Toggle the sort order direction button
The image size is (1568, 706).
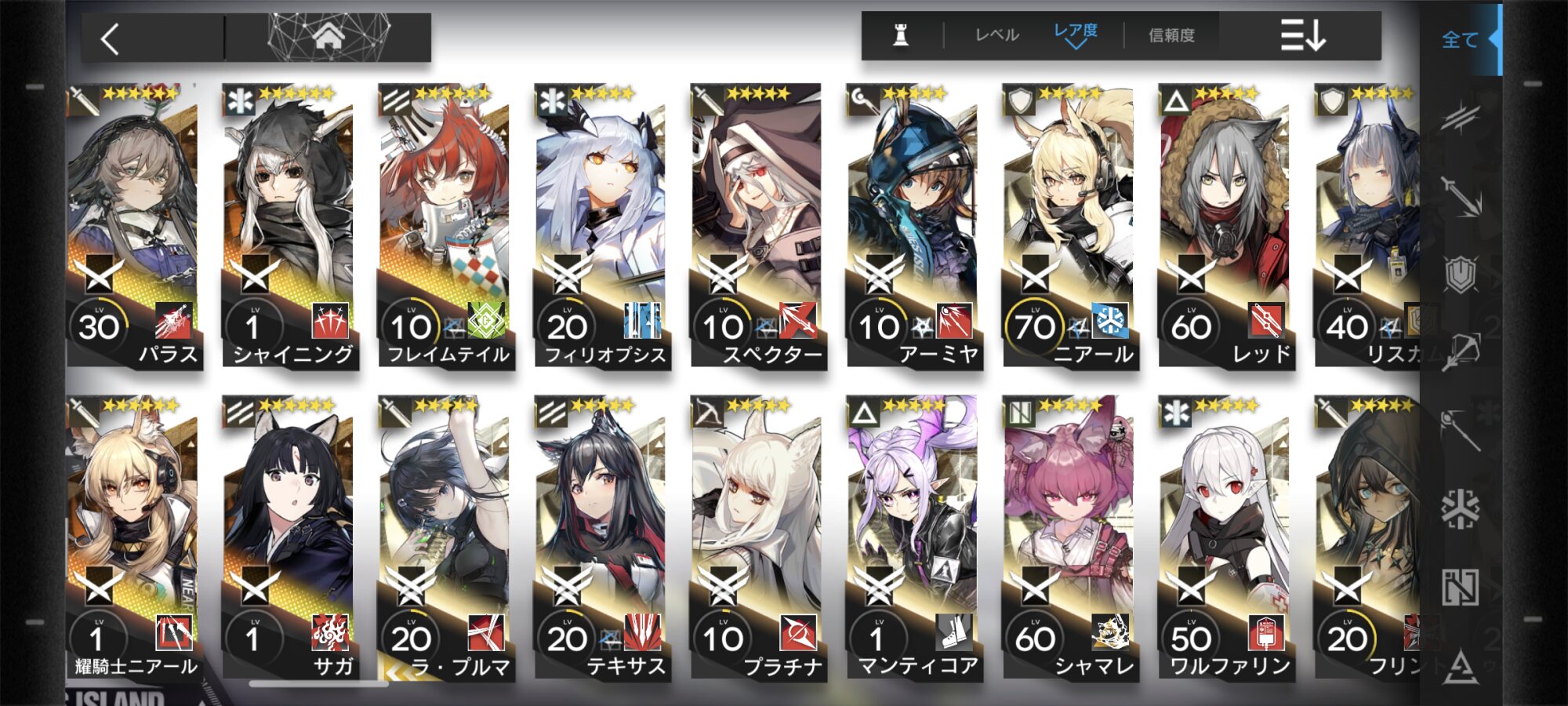pyautogui.click(x=1302, y=35)
